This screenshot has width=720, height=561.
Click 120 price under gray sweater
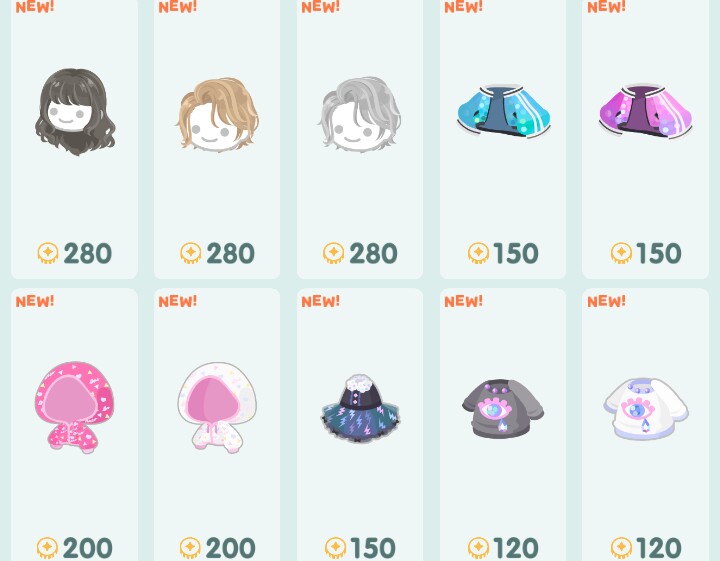[x=515, y=548]
